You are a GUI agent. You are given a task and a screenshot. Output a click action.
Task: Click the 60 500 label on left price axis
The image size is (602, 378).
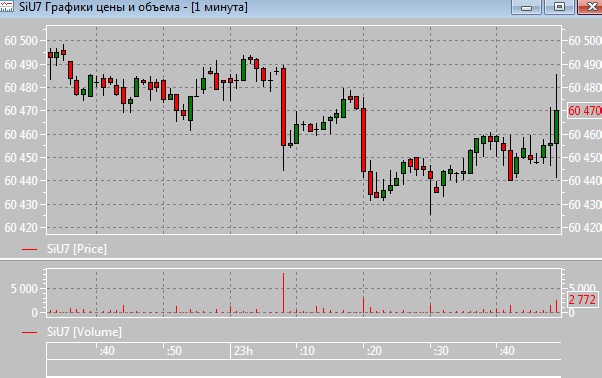click(21, 41)
